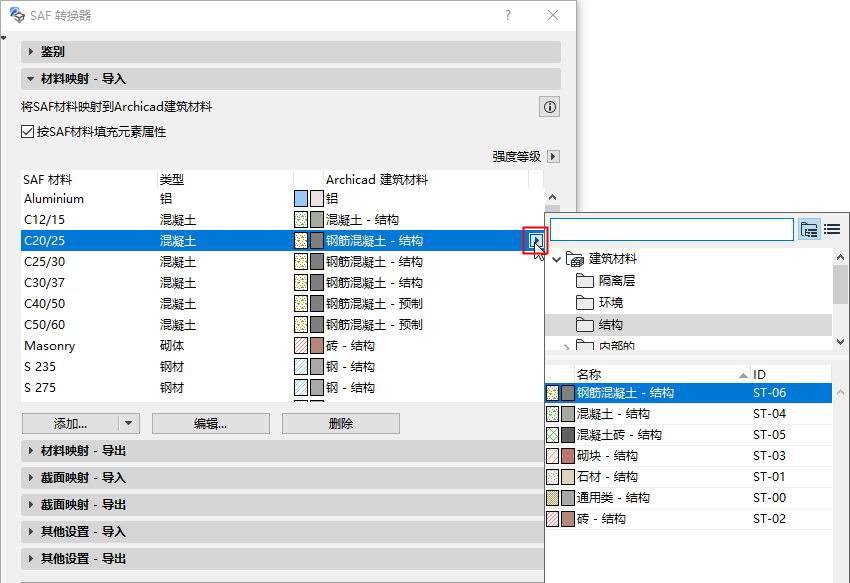Select 石材 - 结构 in popup list
Screen dimensions: 850x583
[x=688, y=477]
